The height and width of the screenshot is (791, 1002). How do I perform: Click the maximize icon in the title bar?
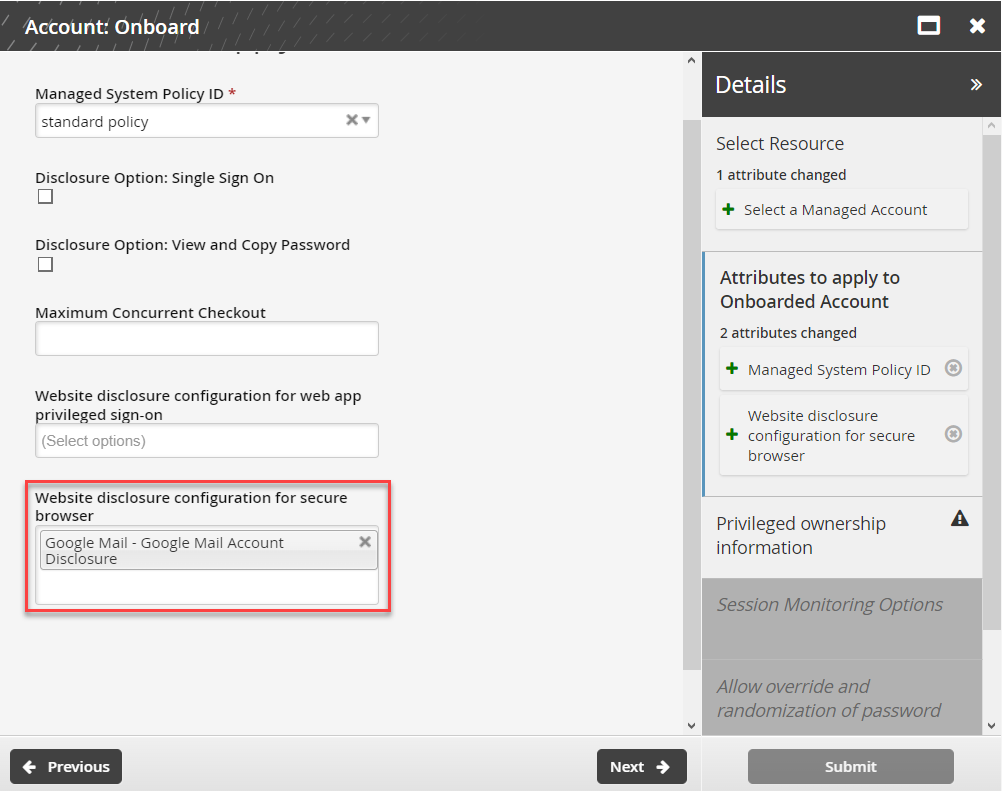pyautogui.click(x=928, y=25)
